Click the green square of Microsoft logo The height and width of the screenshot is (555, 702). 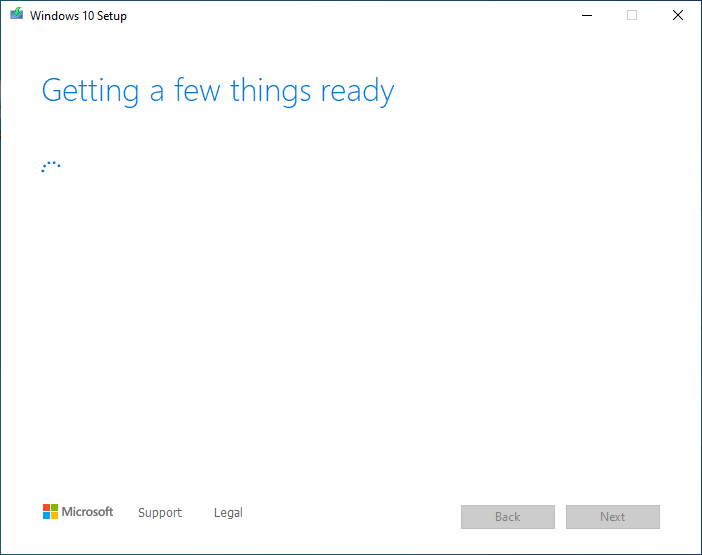pos(54,508)
